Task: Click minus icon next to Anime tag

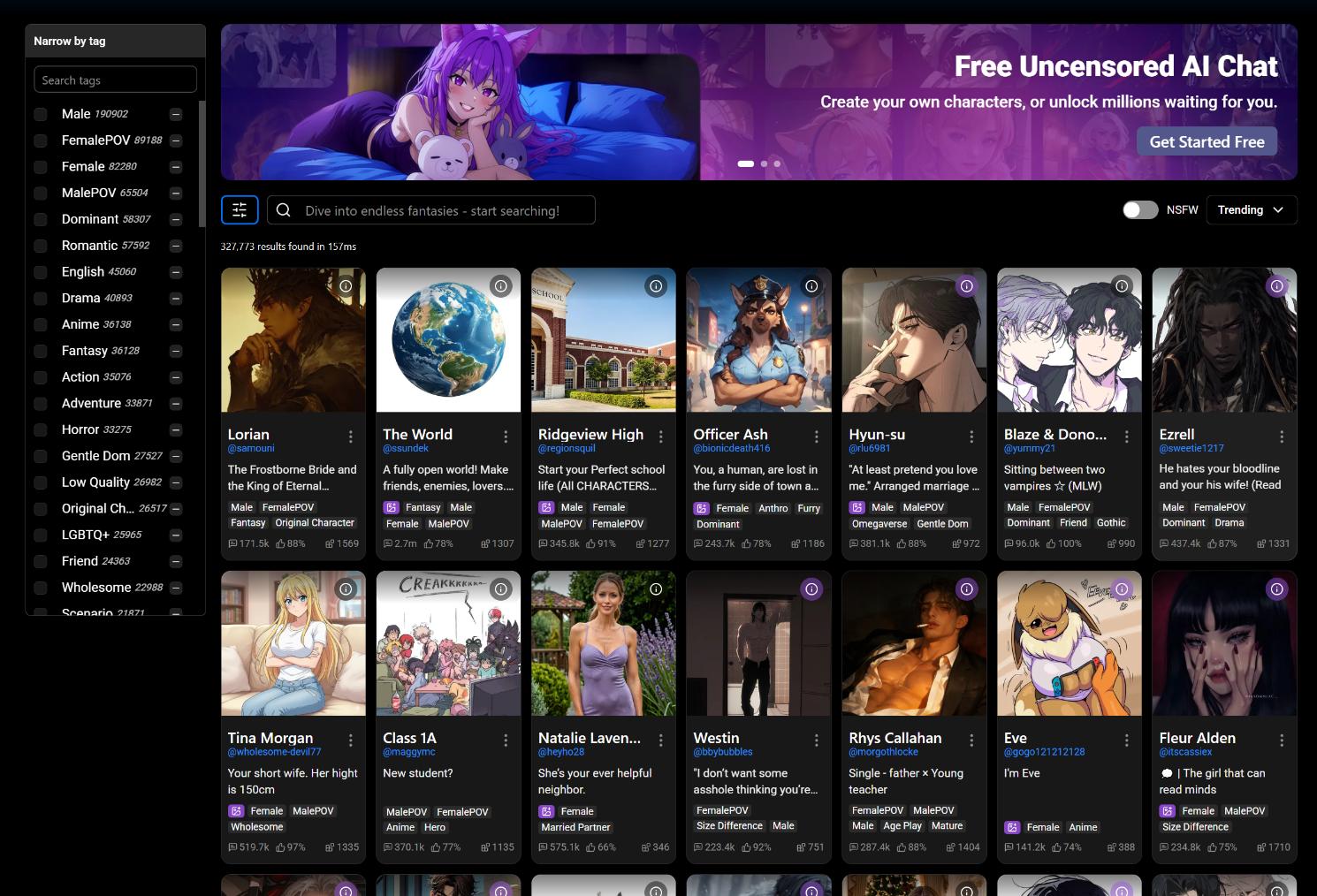Action: 176,325
